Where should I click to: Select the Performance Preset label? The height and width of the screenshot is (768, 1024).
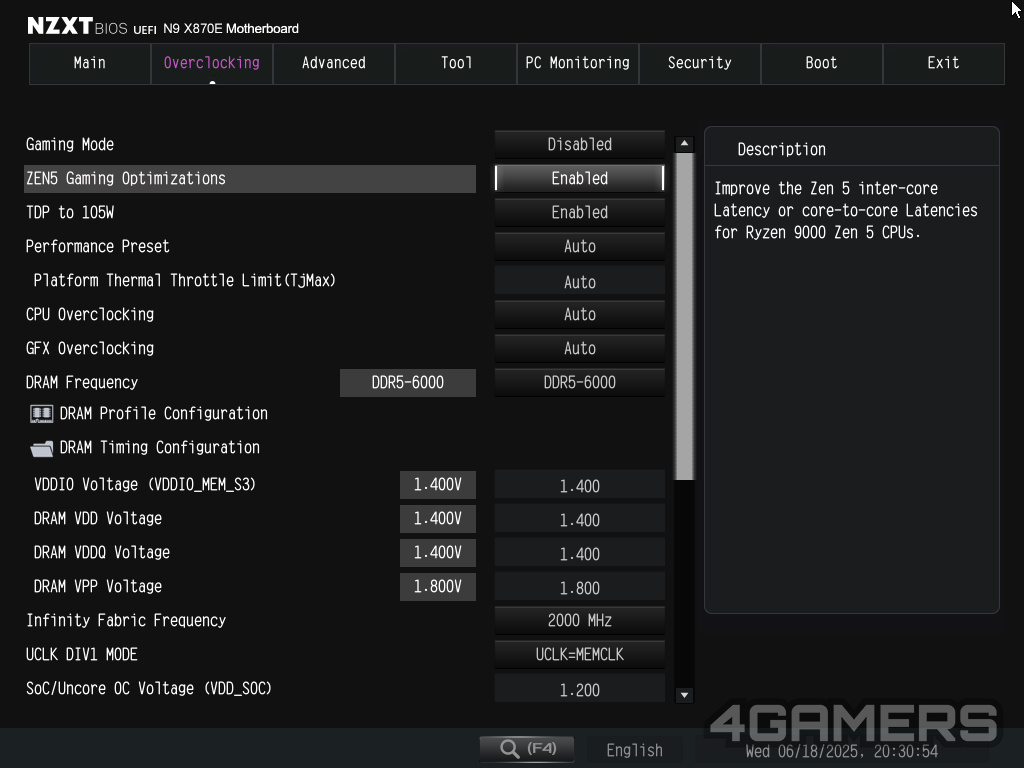coord(97,246)
